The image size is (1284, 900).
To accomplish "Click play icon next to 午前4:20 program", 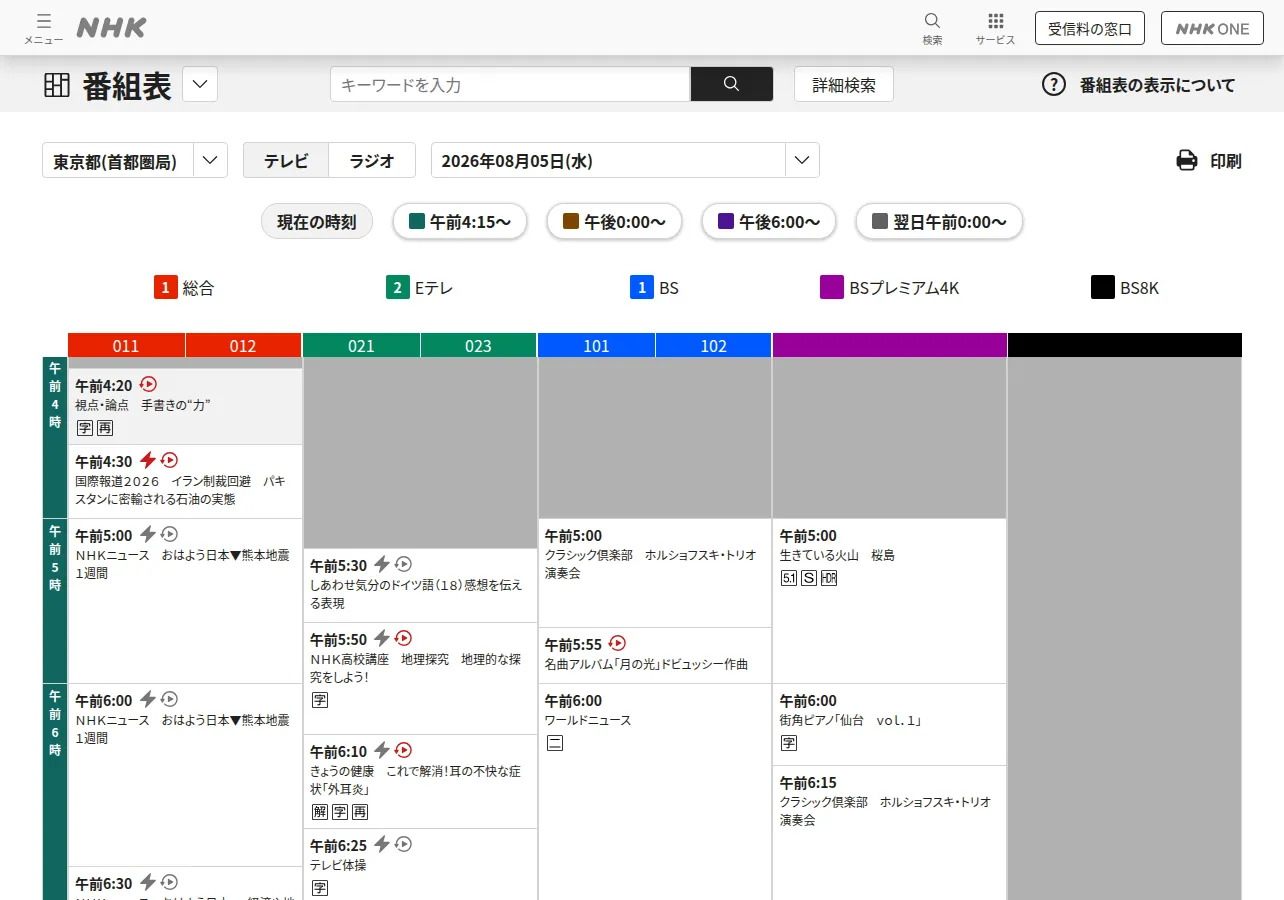I will pyautogui.click(x=149, y=384).
